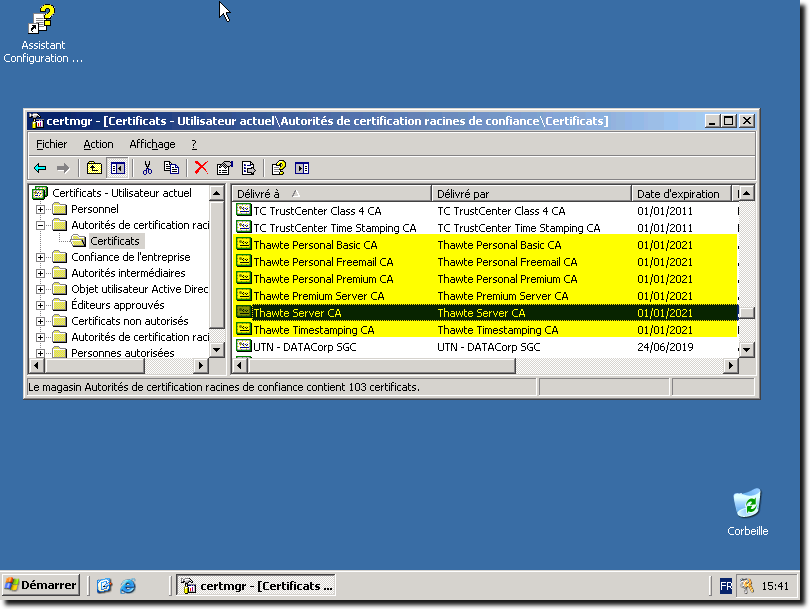Expand Objet utilisateur Active Directory node
The height and width of the screenshot is (609, 810).
pyautogui.click(x=40, y=289)
